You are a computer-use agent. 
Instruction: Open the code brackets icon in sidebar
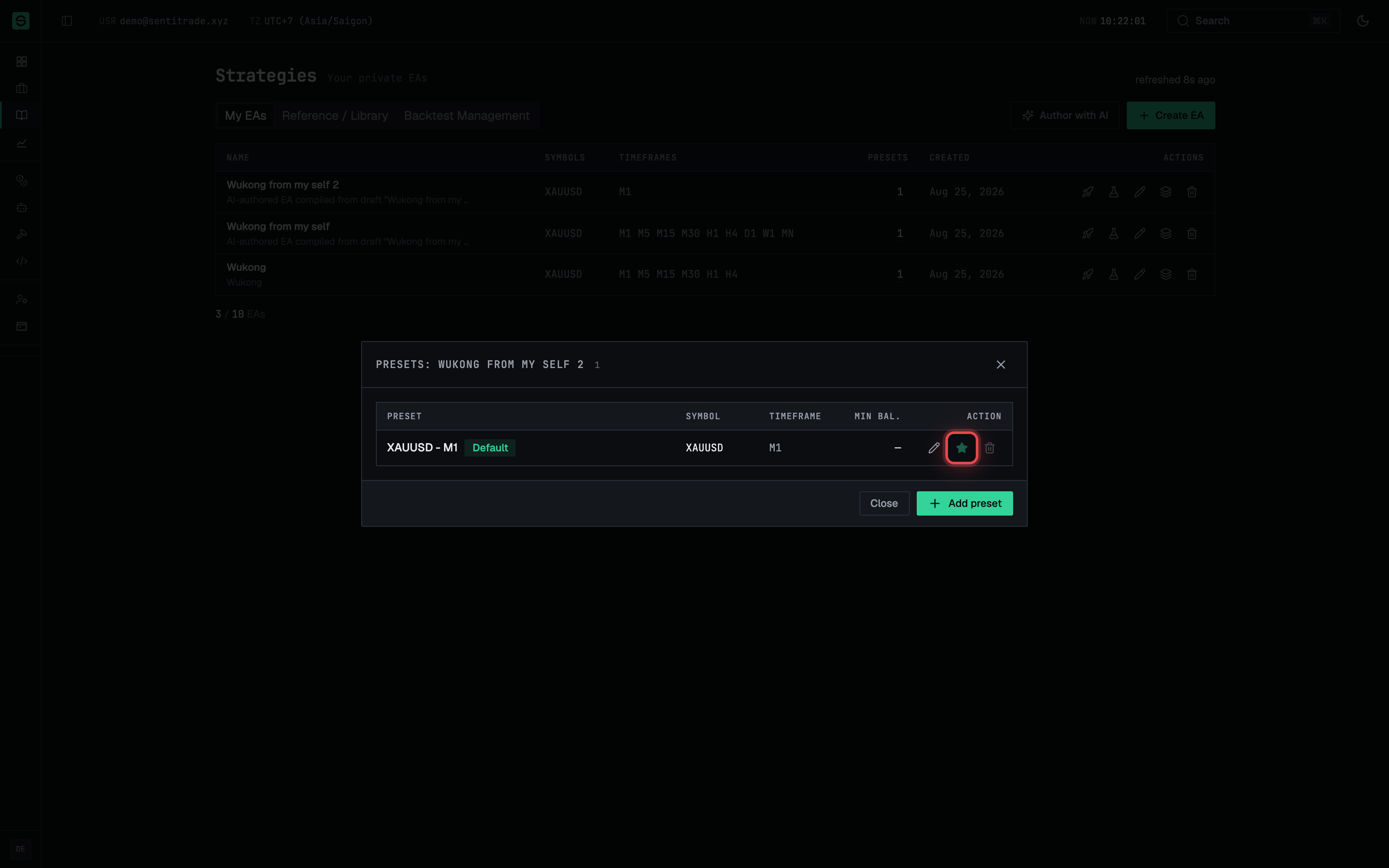(x=22, y=261)
